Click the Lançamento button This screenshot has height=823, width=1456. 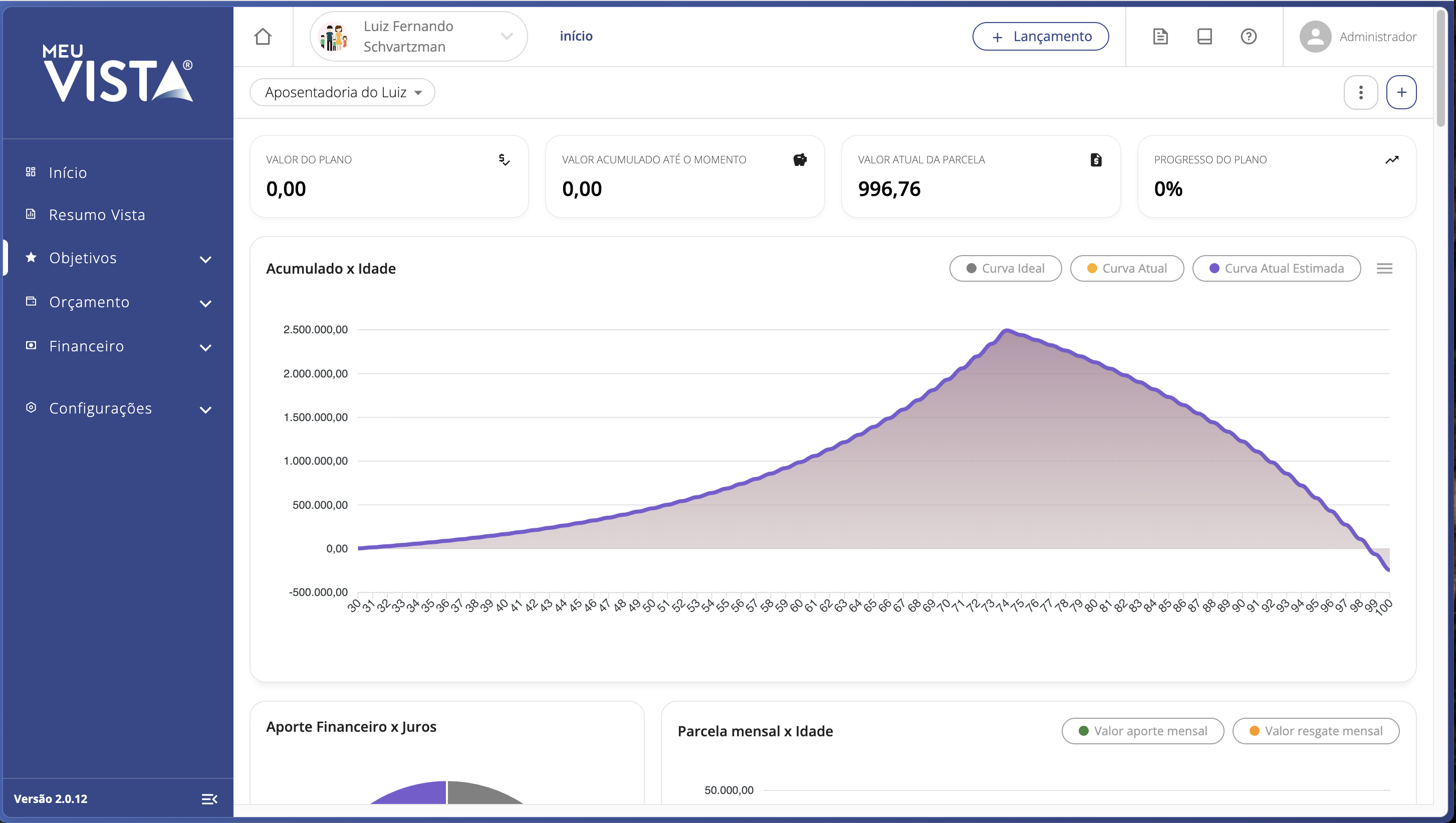click(x=1040, y=37)
